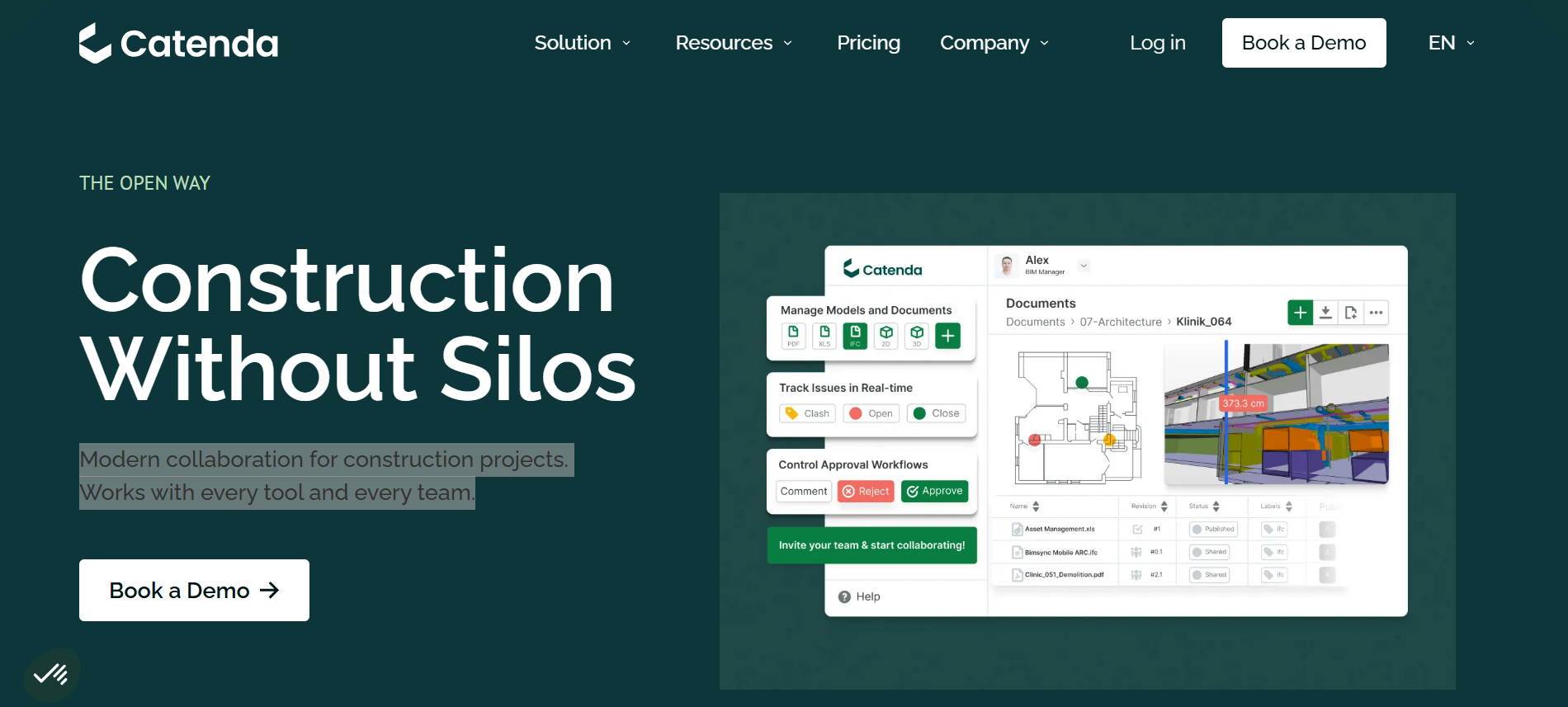Click Alex's profile avatar

[1007, 266]
